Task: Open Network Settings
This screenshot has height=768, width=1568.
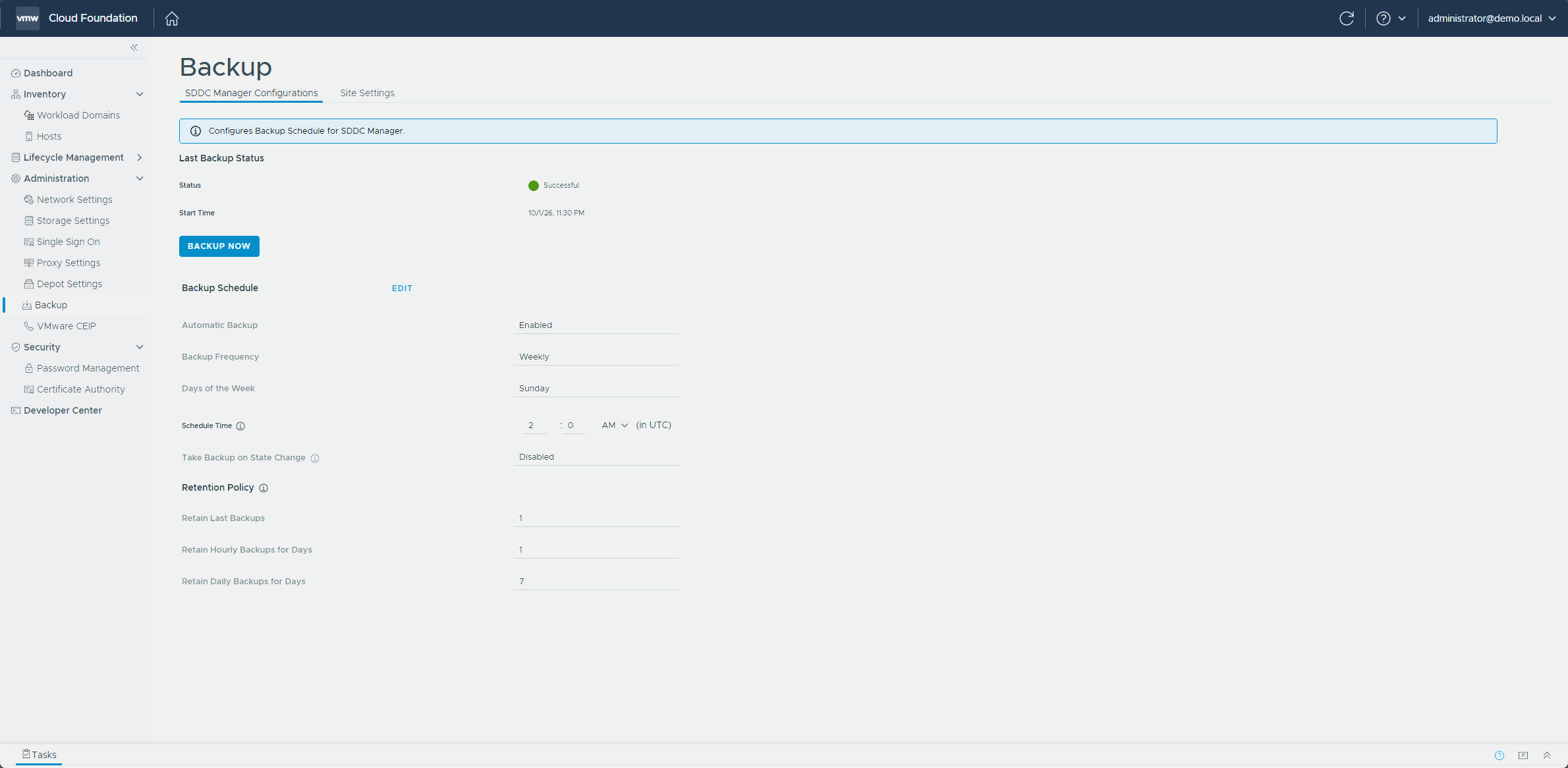Action: pos(74,200)
